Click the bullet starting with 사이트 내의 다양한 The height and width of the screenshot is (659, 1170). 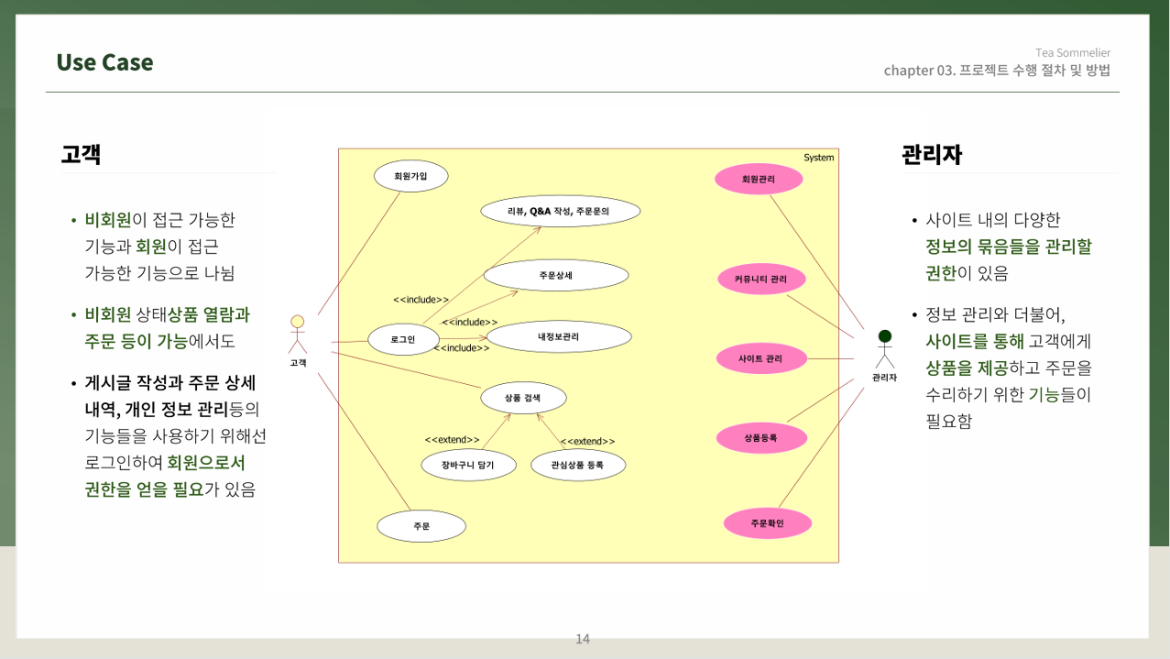1001,246
